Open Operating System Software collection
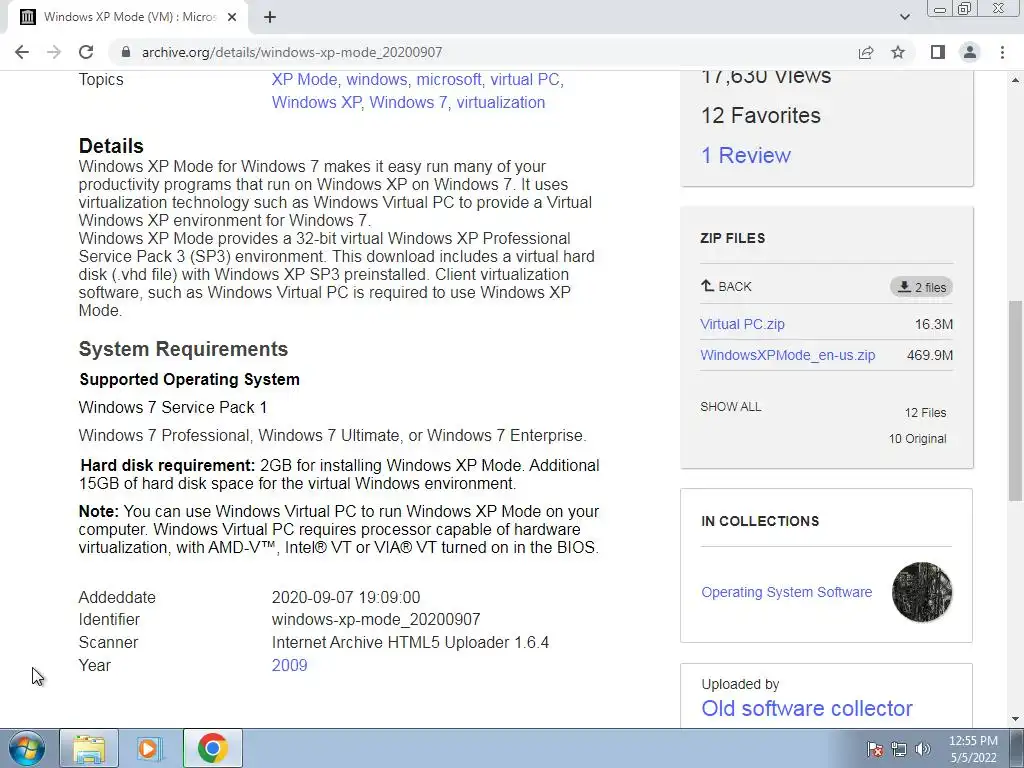 (x=787, y=592)
